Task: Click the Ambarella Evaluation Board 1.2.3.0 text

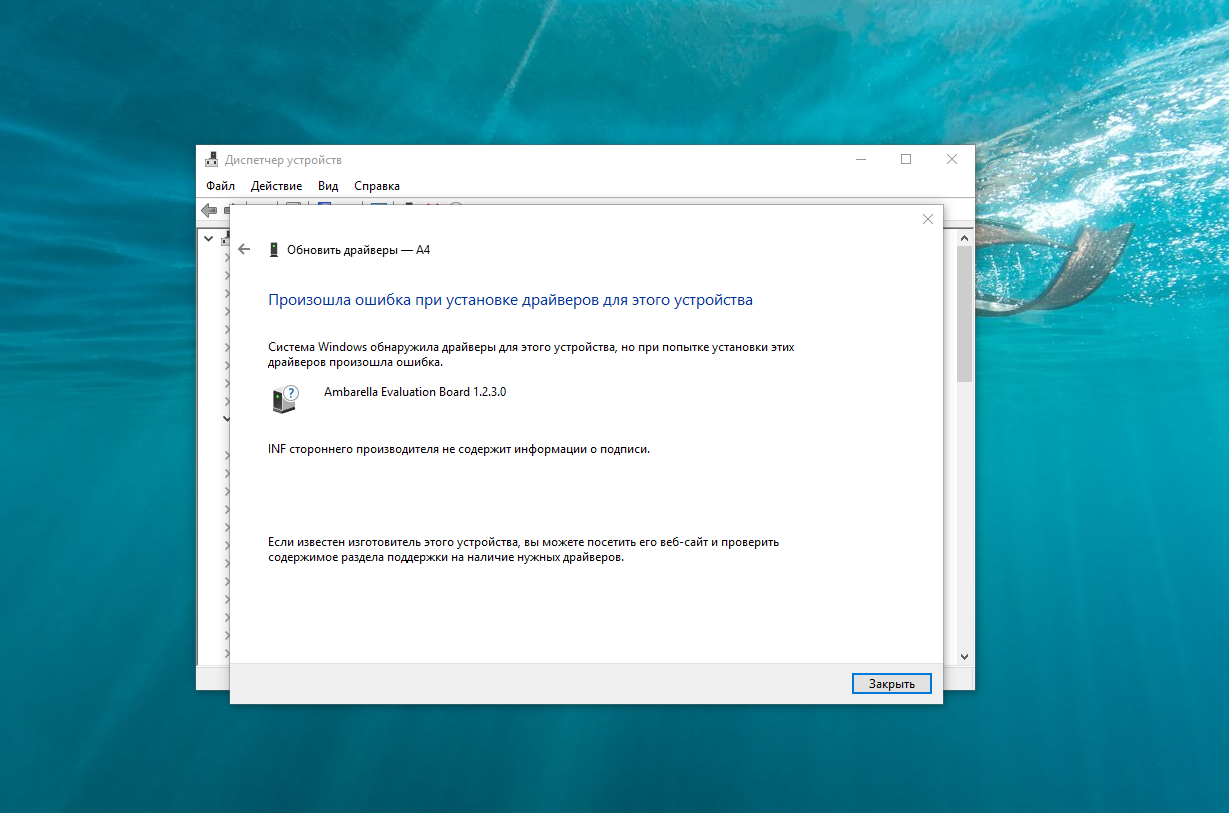Action: click(414, 392)
